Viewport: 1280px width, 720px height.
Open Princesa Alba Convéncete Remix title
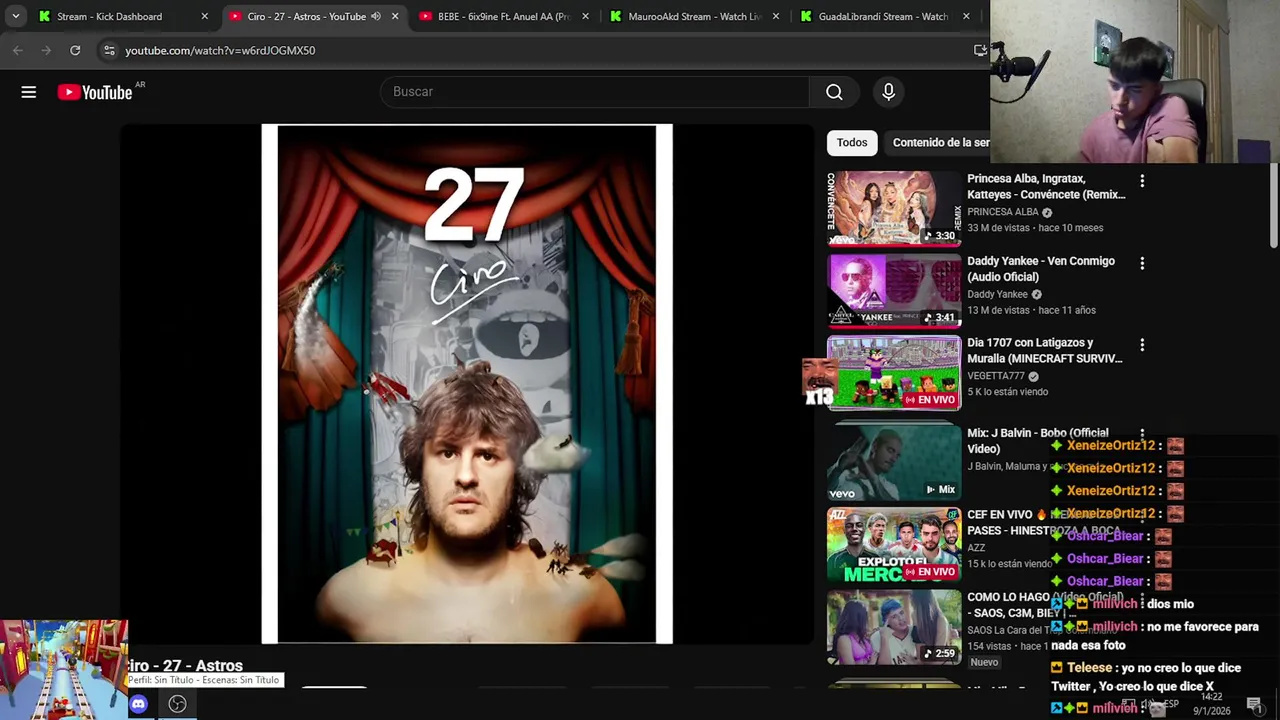click(1046, 187)
